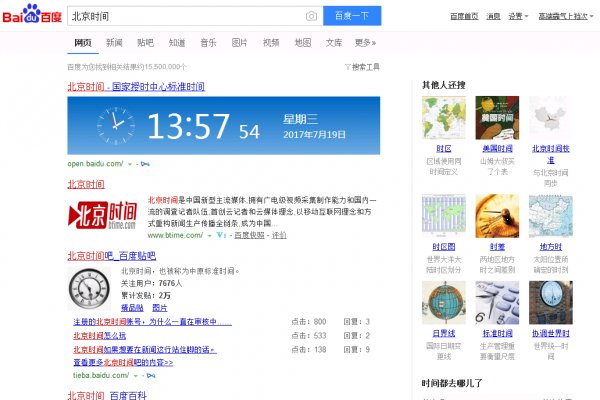Click 时区图 thumbnail image
Screen dimensions: 600x400
coord(444,216)
